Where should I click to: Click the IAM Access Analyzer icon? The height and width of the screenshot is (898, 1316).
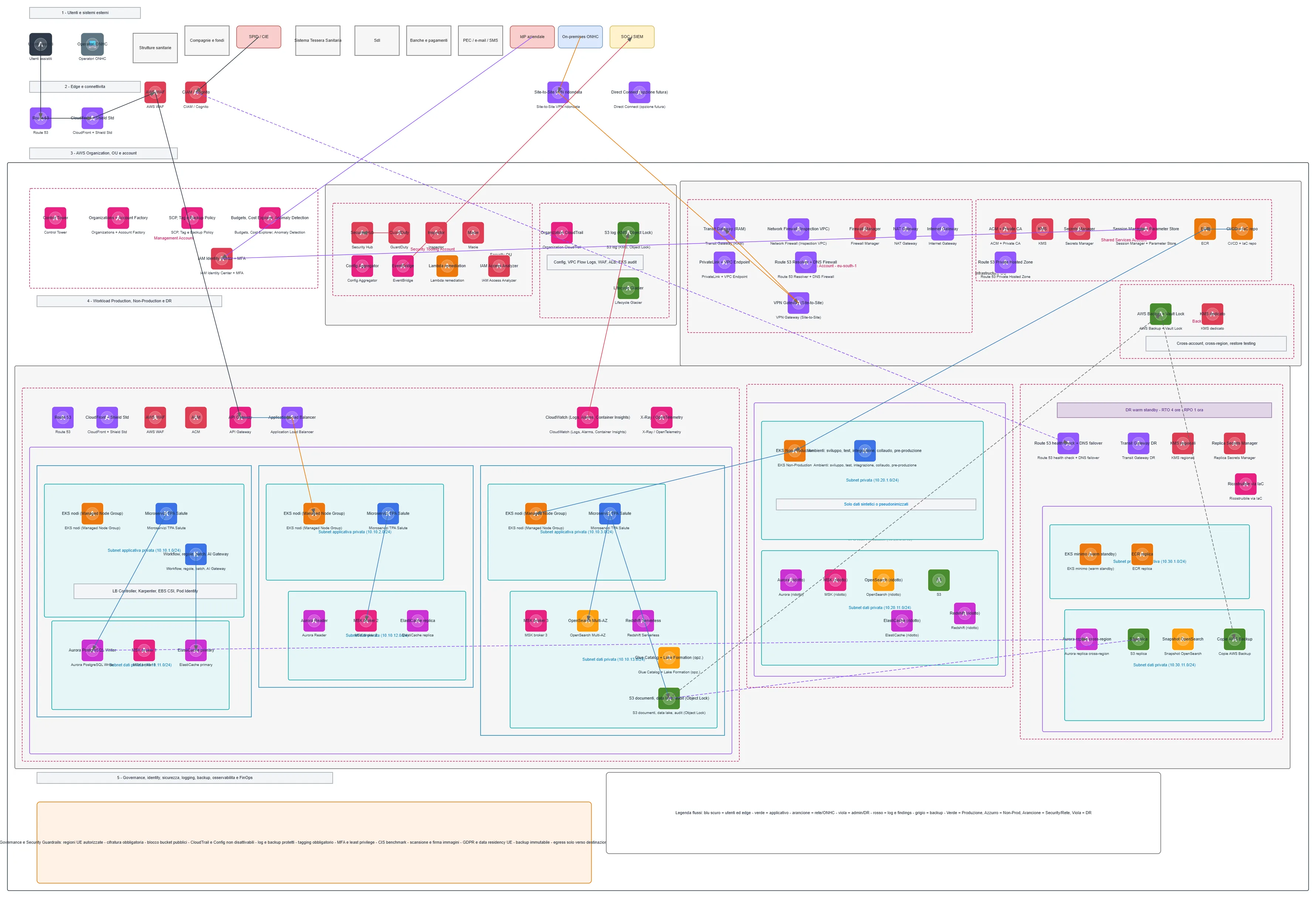pyautogui.click(x=499, y=266)
